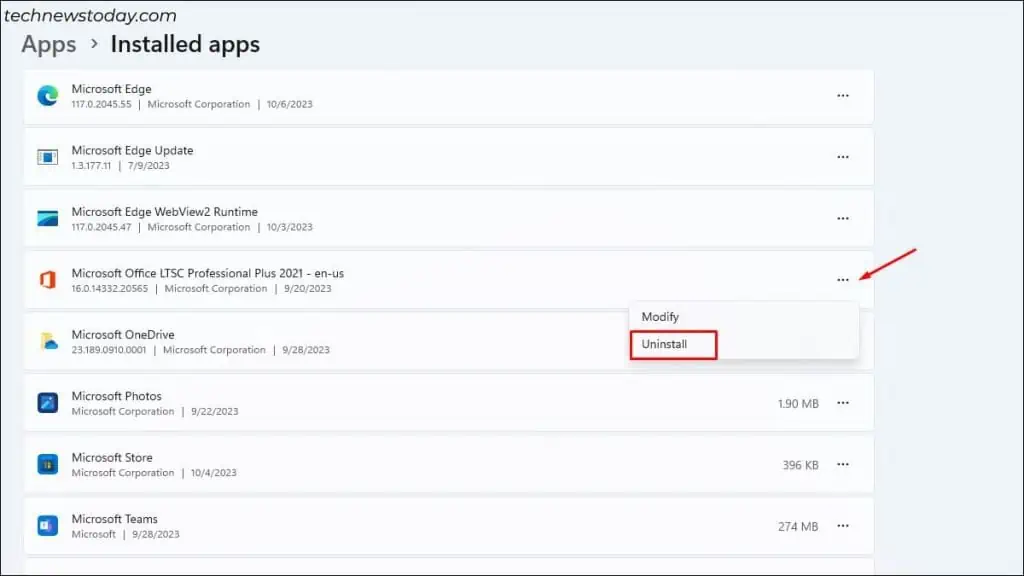This screenshot has width=1024, height=576.
Task: Expand options for Edge WebView2 Runtime
Action: tap(843, 219)
